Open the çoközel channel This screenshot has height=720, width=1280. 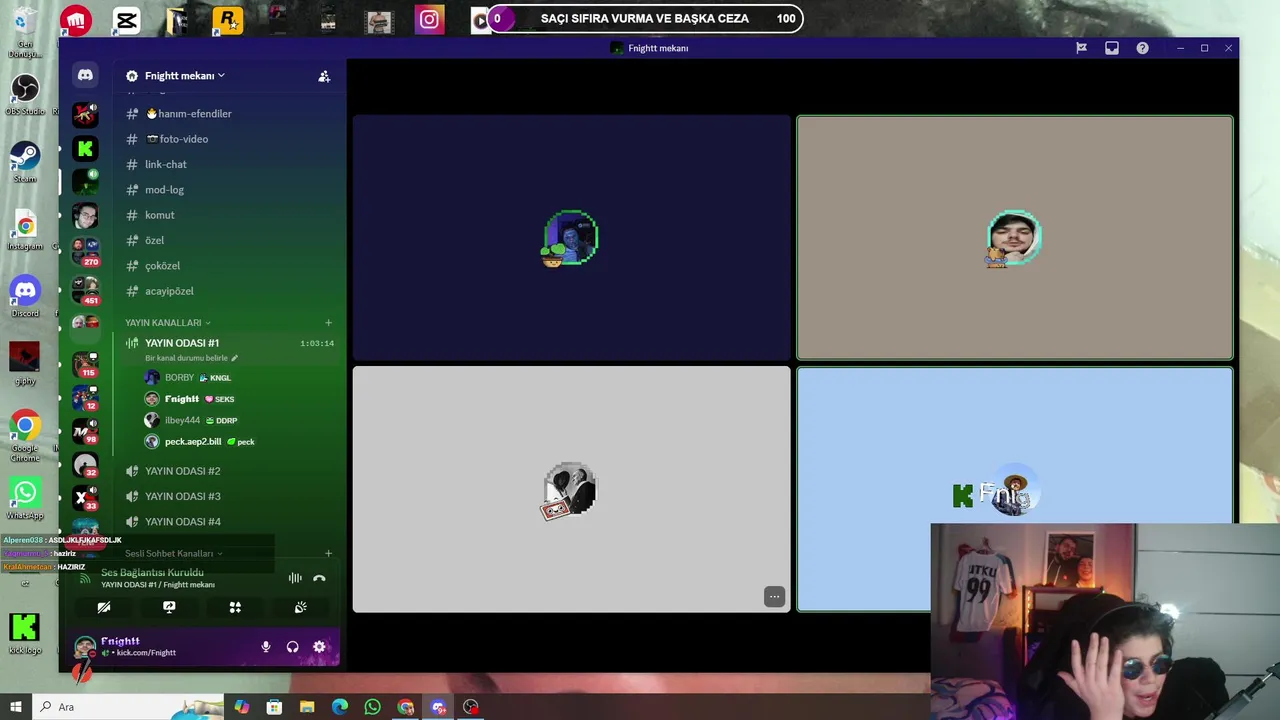[162, 266]
